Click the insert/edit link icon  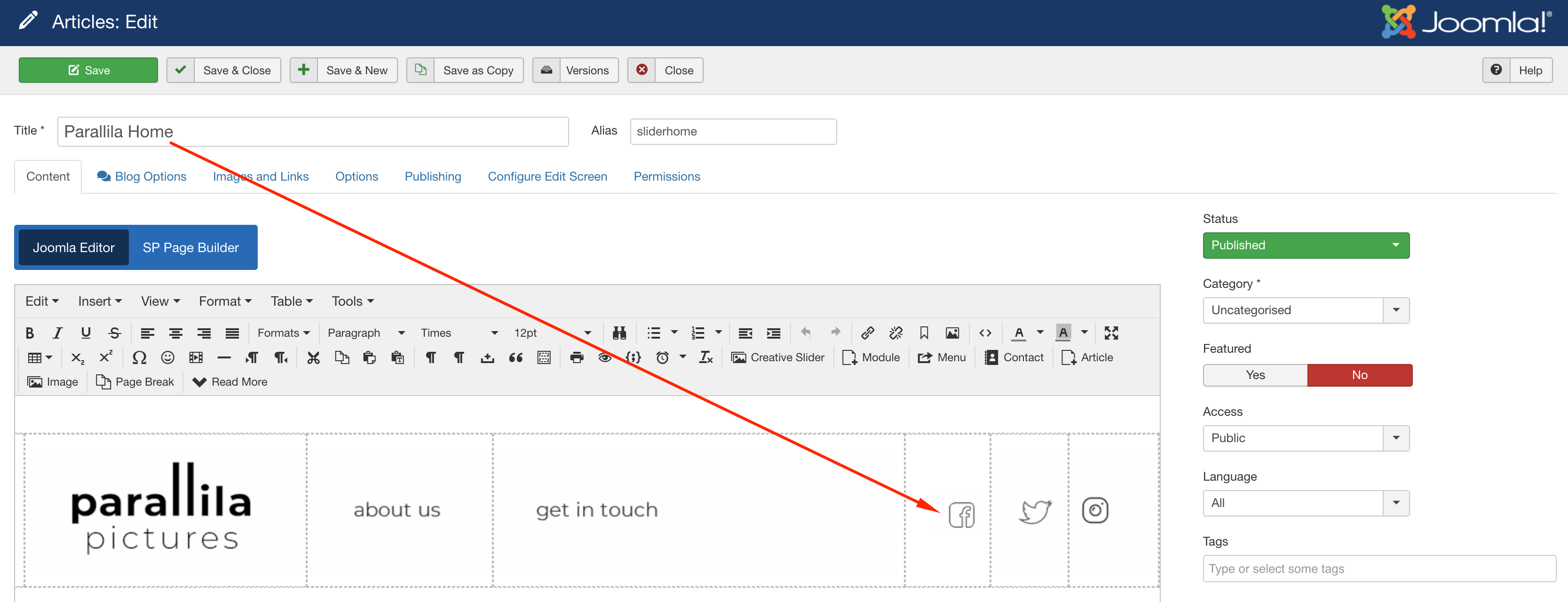[x=867, y=333]
